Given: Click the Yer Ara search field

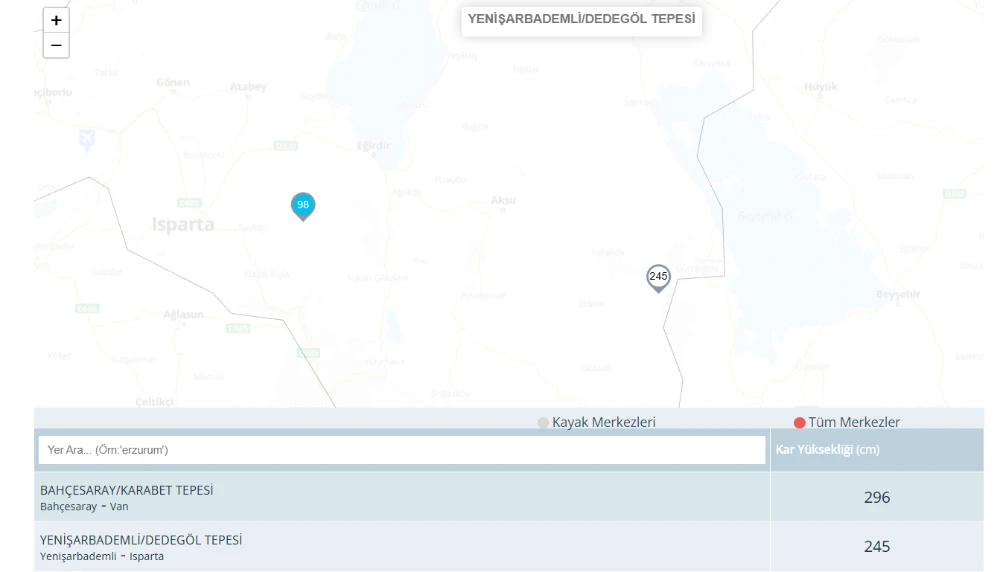Looking at the screenshot, I should pos(401,450).
